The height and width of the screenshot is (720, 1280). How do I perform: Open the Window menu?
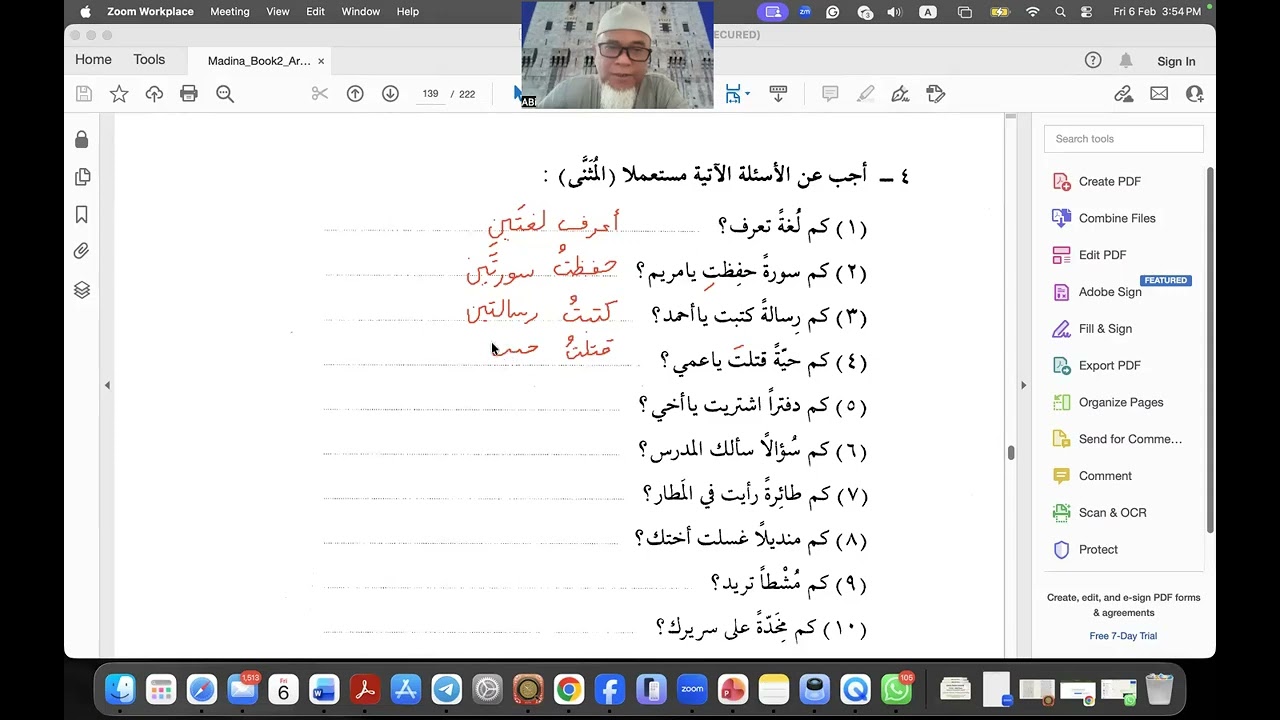pyautogui.click(x=361, y=11)
